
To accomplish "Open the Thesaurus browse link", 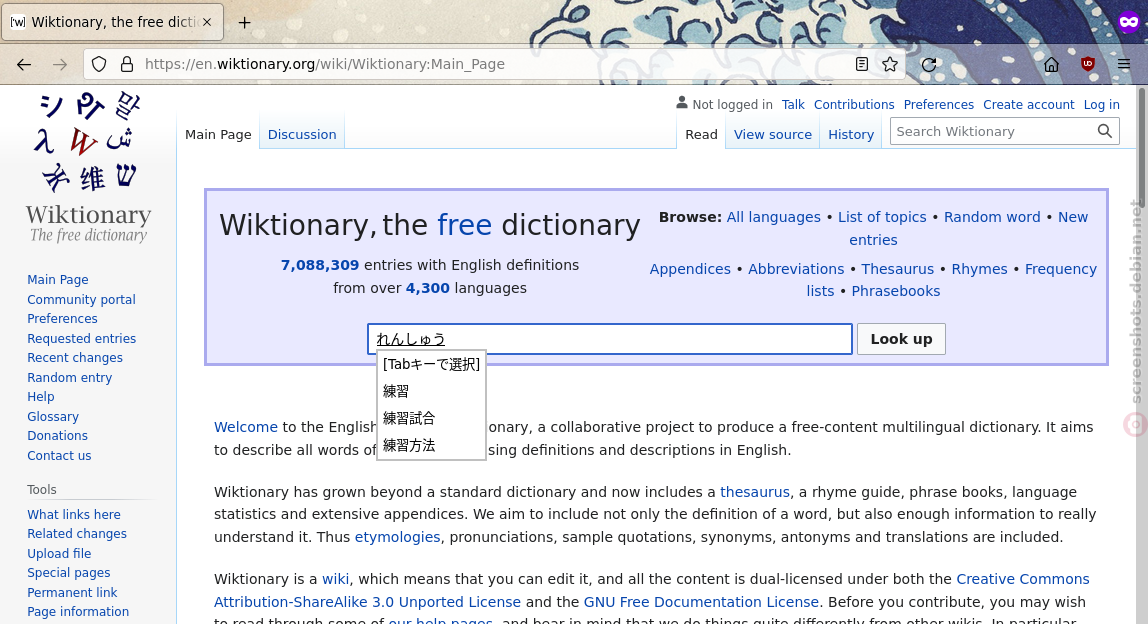I will 898,270.
